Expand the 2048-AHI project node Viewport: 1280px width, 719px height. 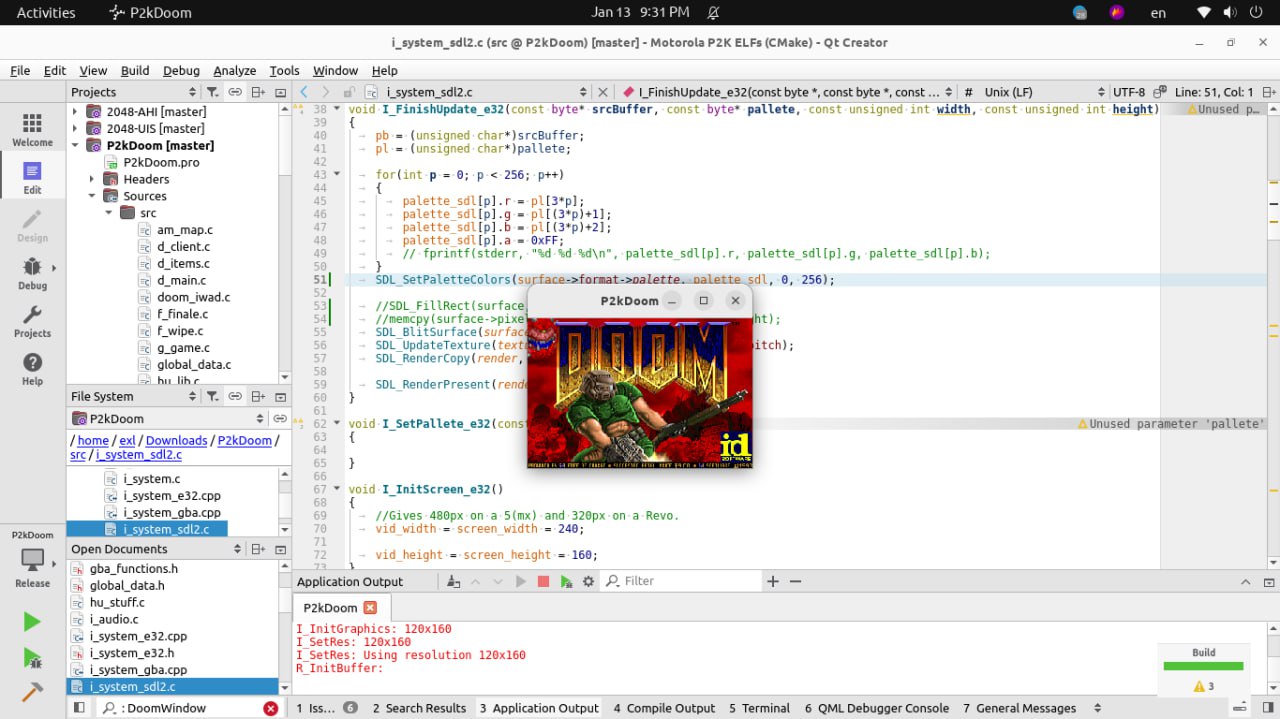75,111
